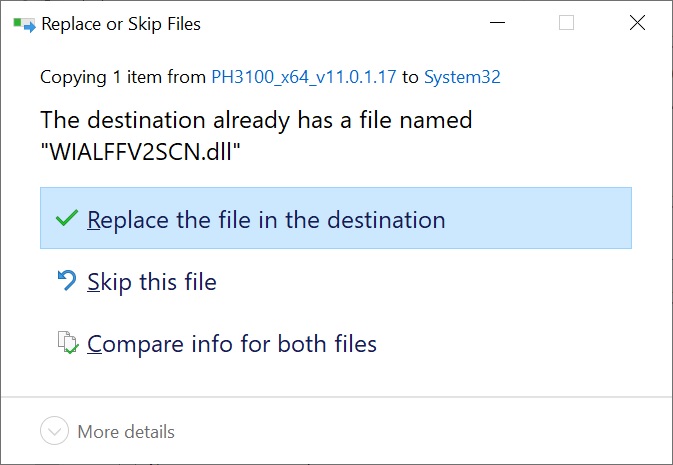Click blank footer area right of More details
673x465 pixels.
(x=420, y=432)
